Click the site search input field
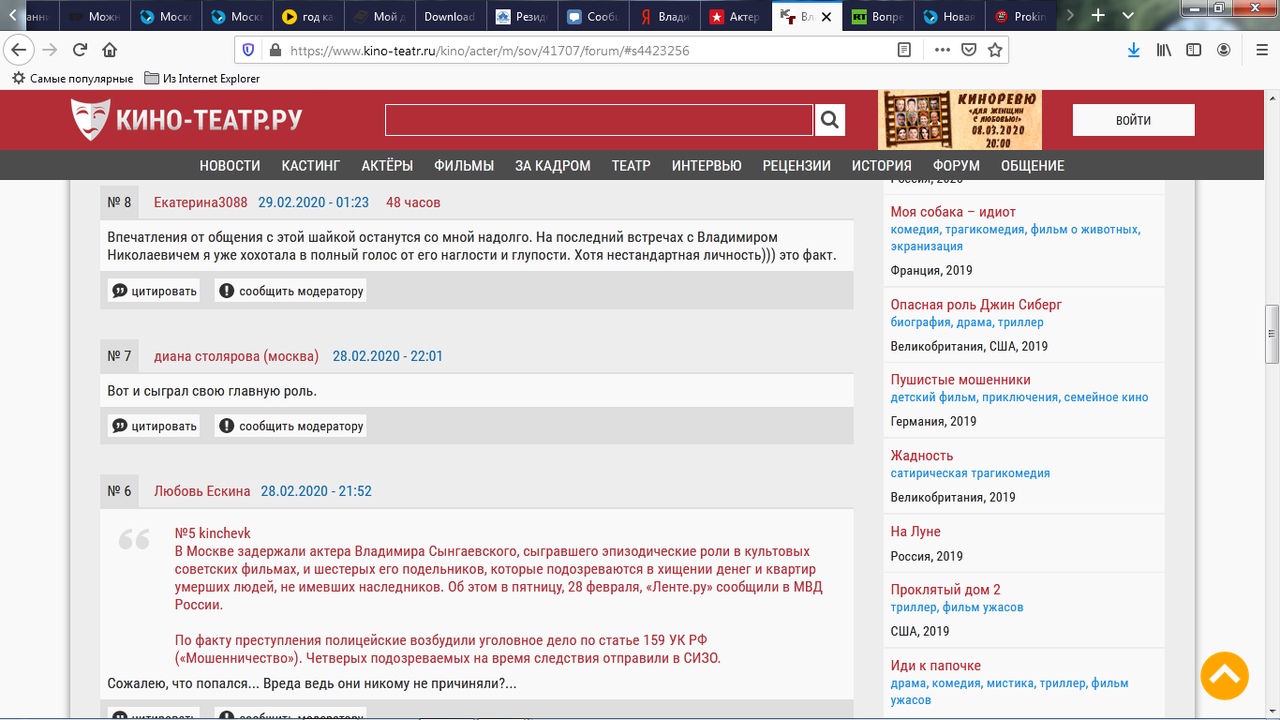The image size is (1280, 720). [x=599, y=120]
